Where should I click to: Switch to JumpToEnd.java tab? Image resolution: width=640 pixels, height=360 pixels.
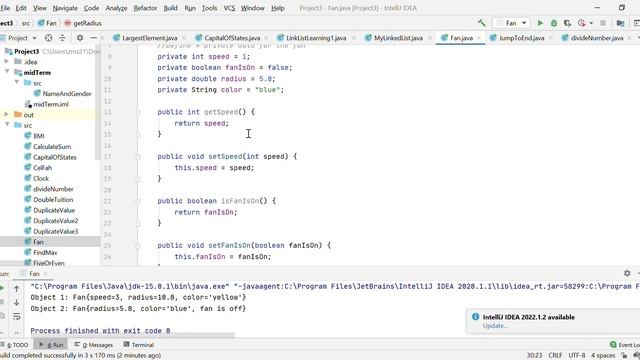522,38
